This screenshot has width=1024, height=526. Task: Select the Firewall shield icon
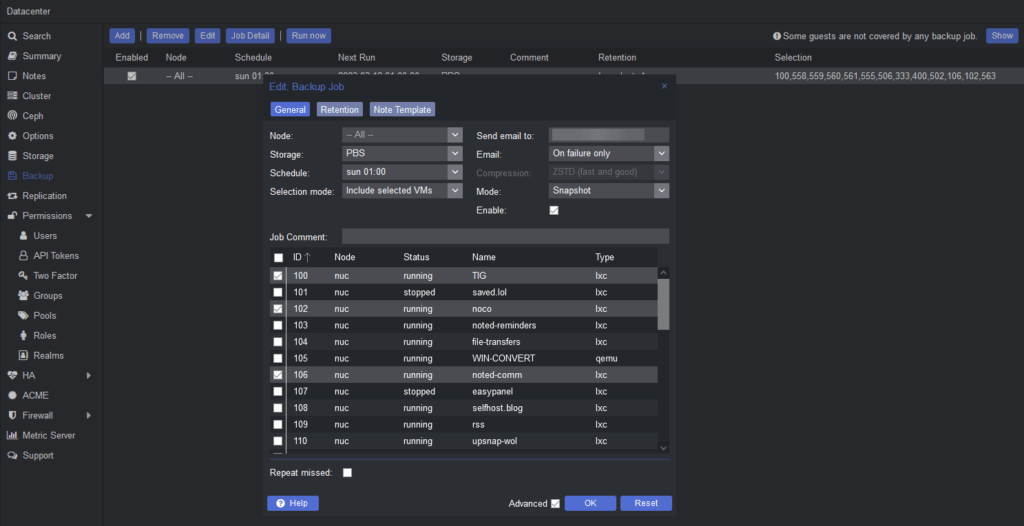coord(12,415)
